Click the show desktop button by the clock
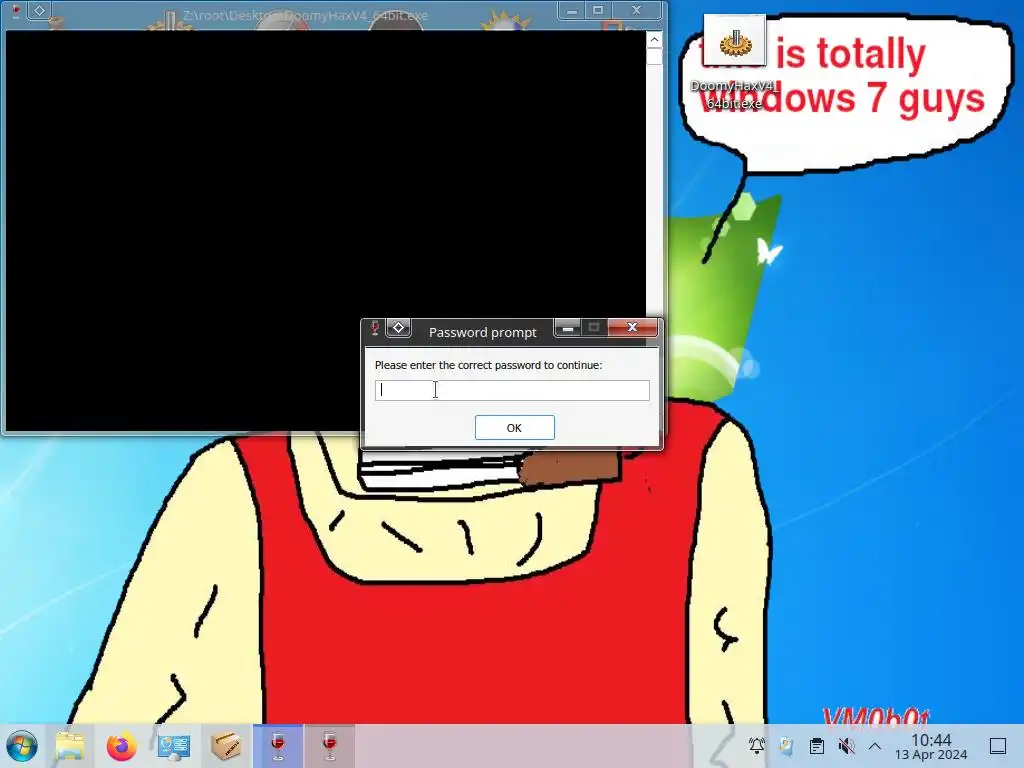The image size is (1024, 768). [998, 746]
